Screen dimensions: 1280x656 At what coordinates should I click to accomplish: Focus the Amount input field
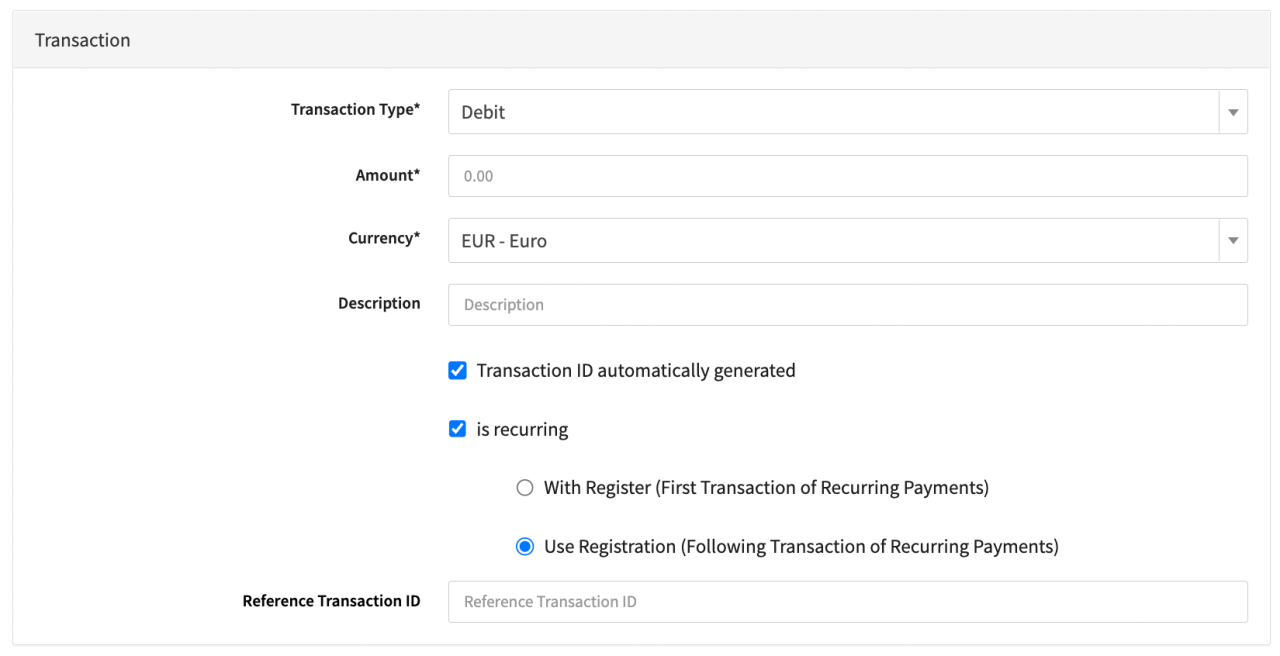pyautogui.click(x=847, y=176)
